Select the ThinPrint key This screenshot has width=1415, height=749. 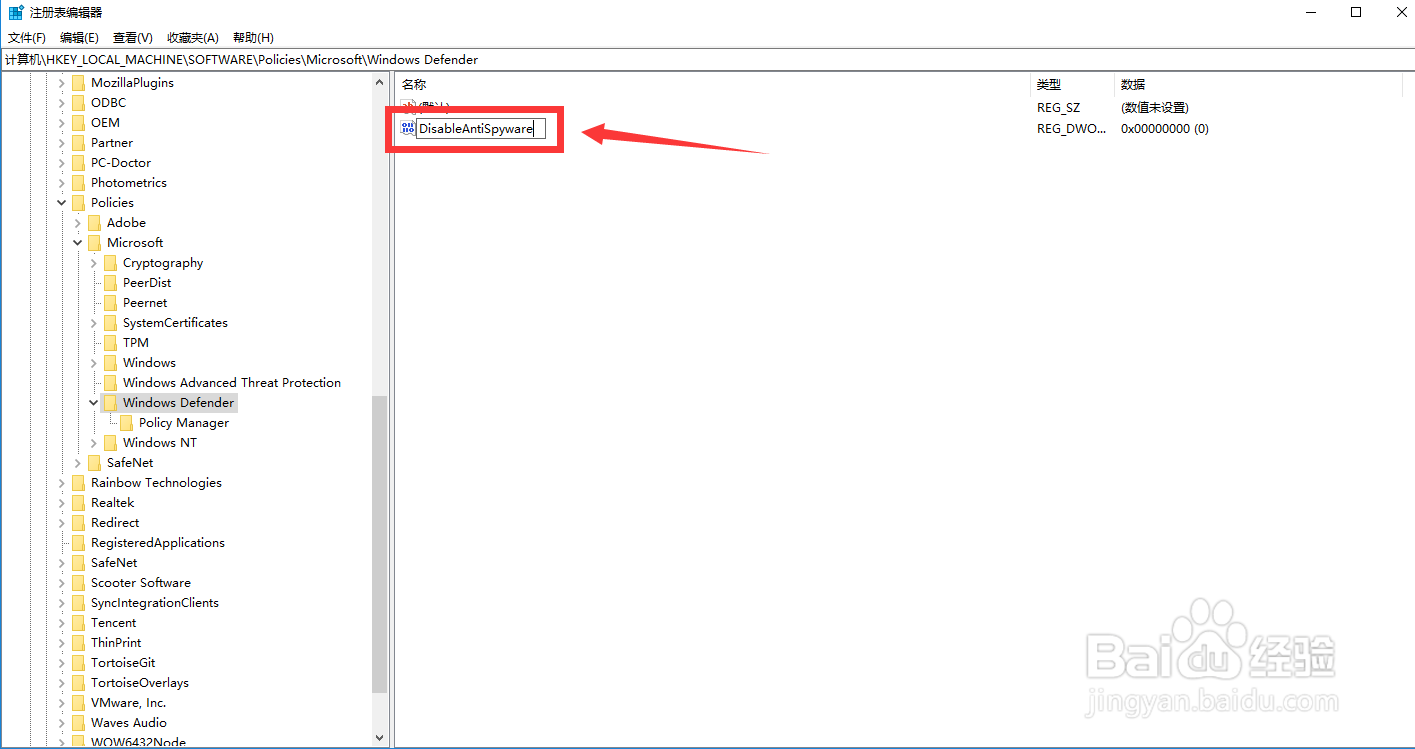tap(116, 642)
